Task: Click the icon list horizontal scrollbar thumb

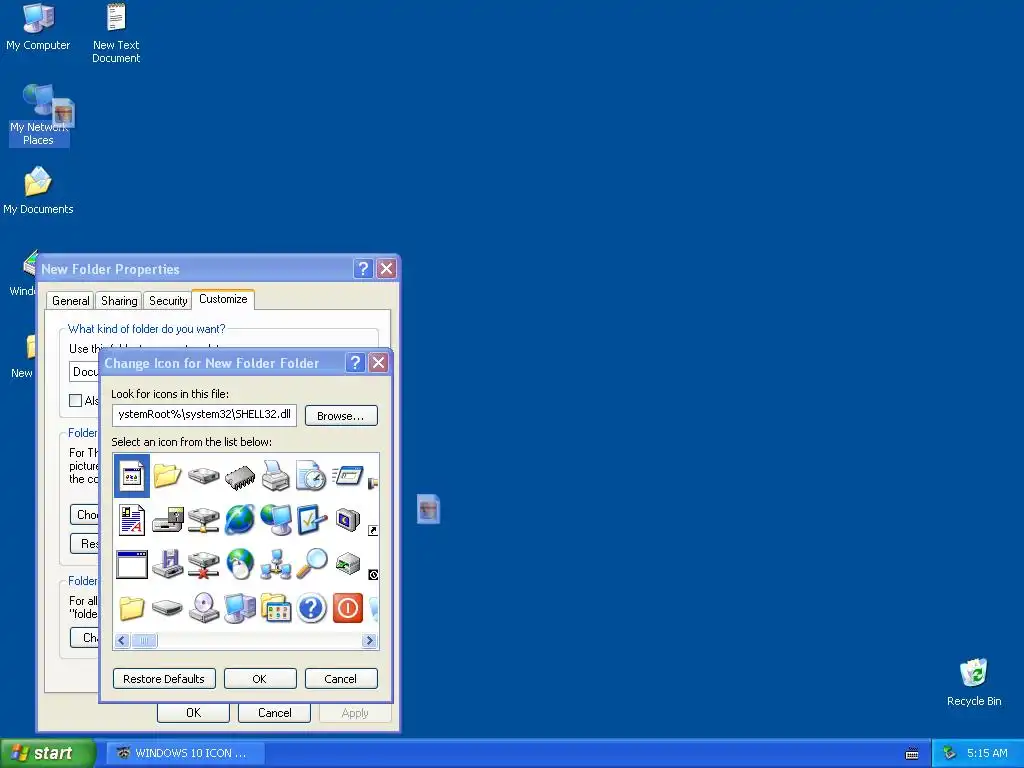Action: [x=144, y=641]
